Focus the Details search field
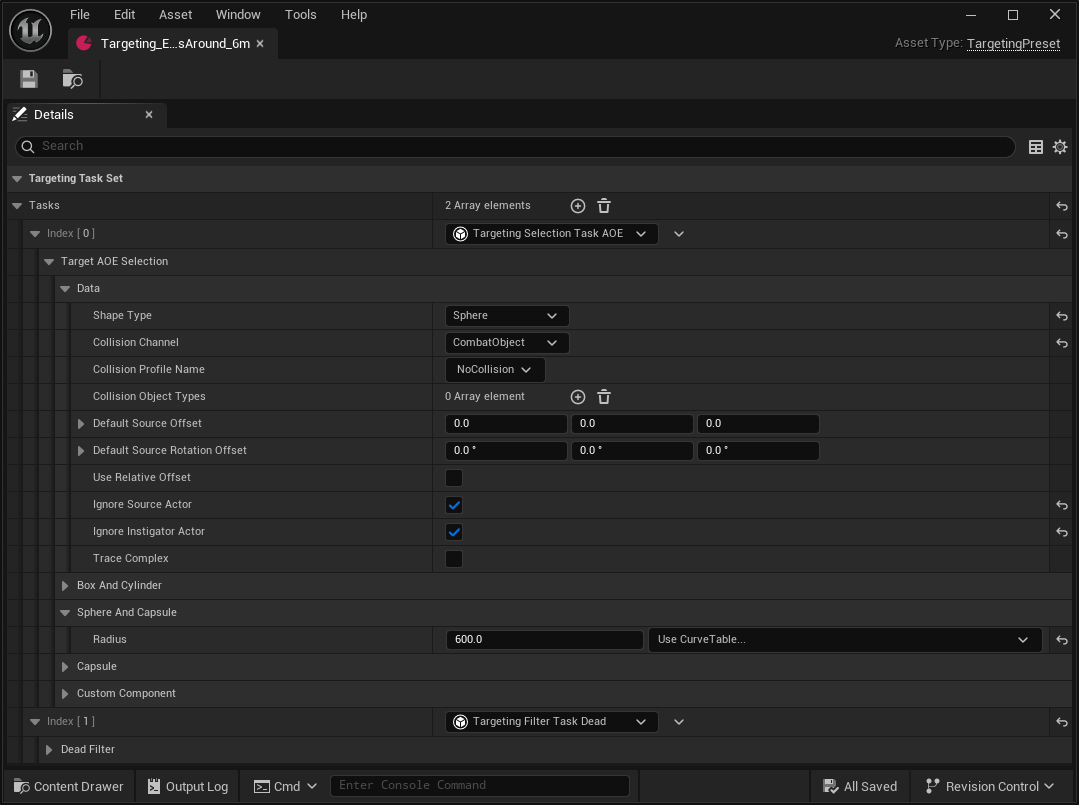The height and width of the screenshot is (805, 1079). 515,147
